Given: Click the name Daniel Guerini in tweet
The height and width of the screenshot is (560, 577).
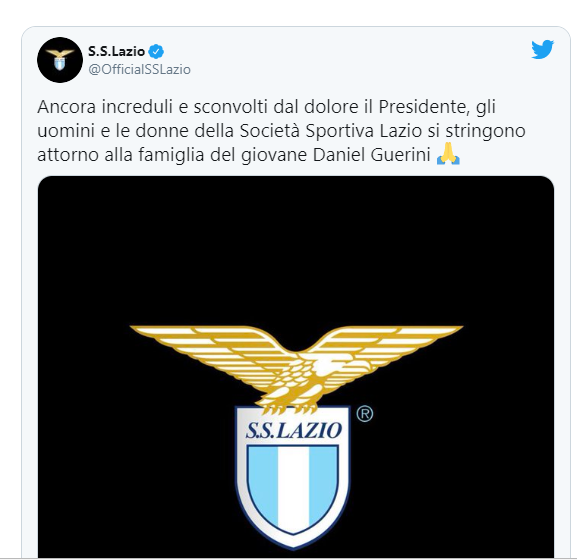Looking at the screenshot, I should (x=372, y=155).
